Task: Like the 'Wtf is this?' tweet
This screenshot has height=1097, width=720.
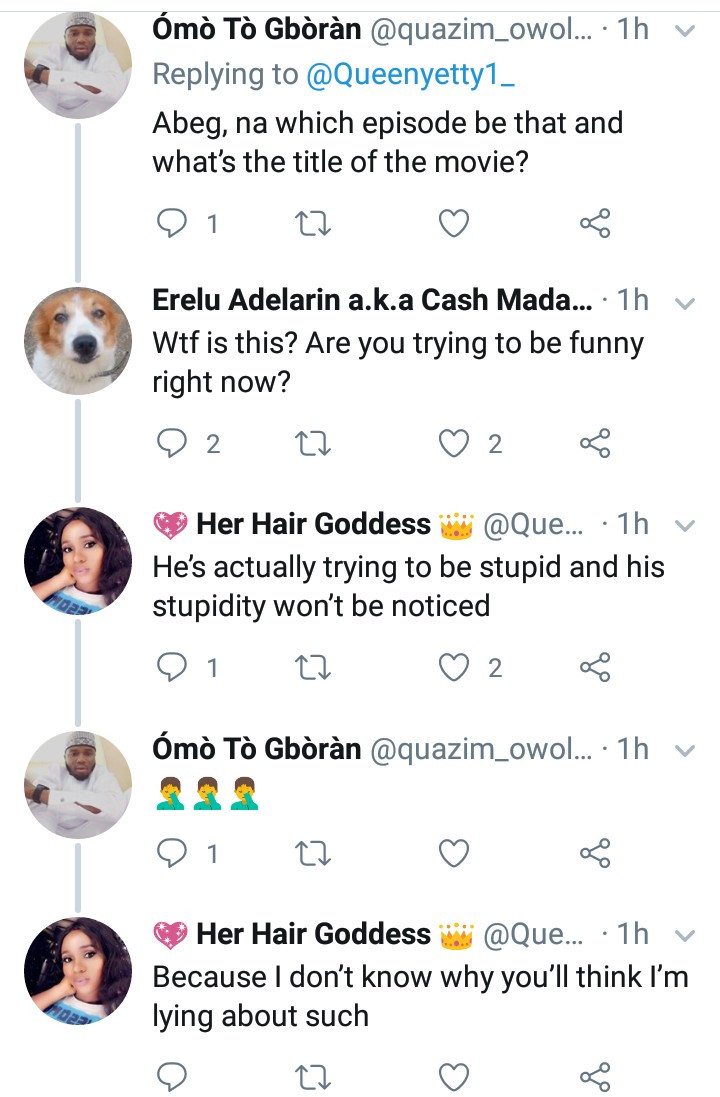Action: (455, 443)
